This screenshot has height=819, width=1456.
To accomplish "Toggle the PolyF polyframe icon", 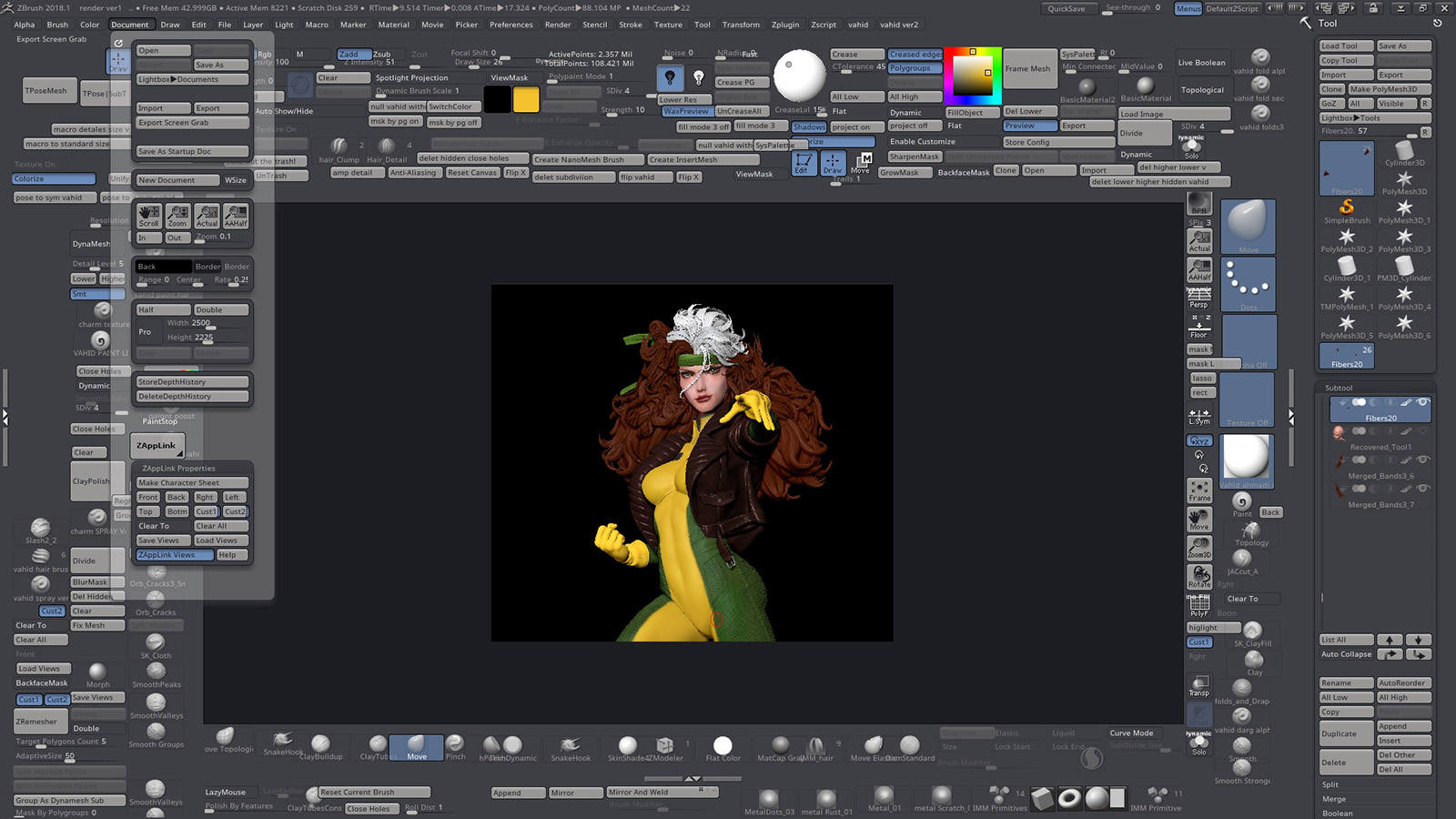I will point(1199,606).
